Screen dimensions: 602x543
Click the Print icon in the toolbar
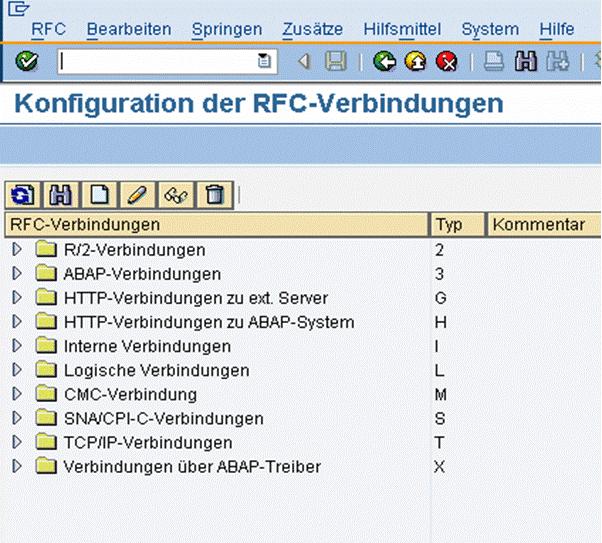[x=494, y=61]
